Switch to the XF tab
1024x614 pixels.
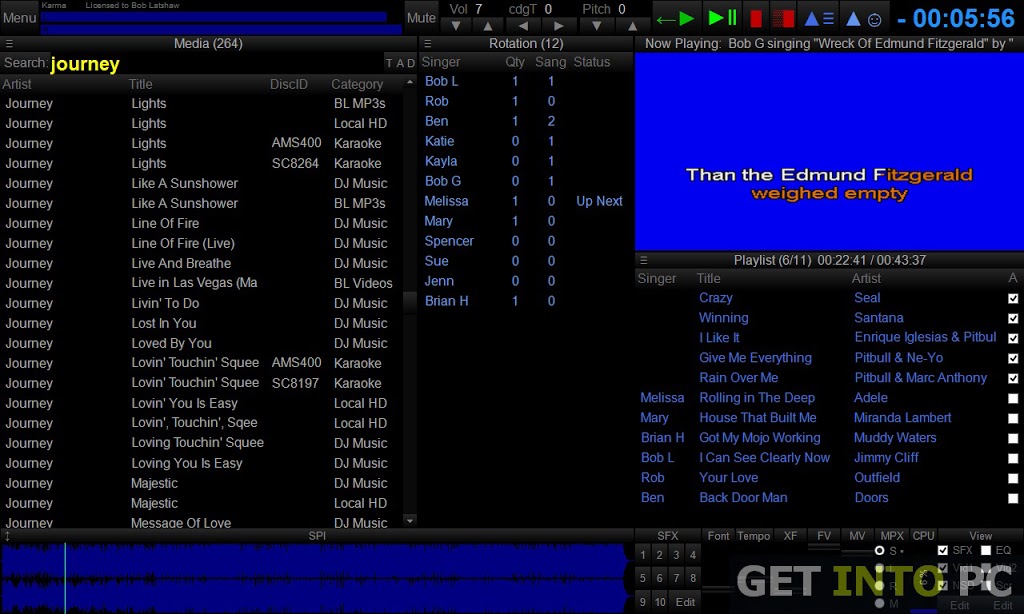(x=790, y=536)
